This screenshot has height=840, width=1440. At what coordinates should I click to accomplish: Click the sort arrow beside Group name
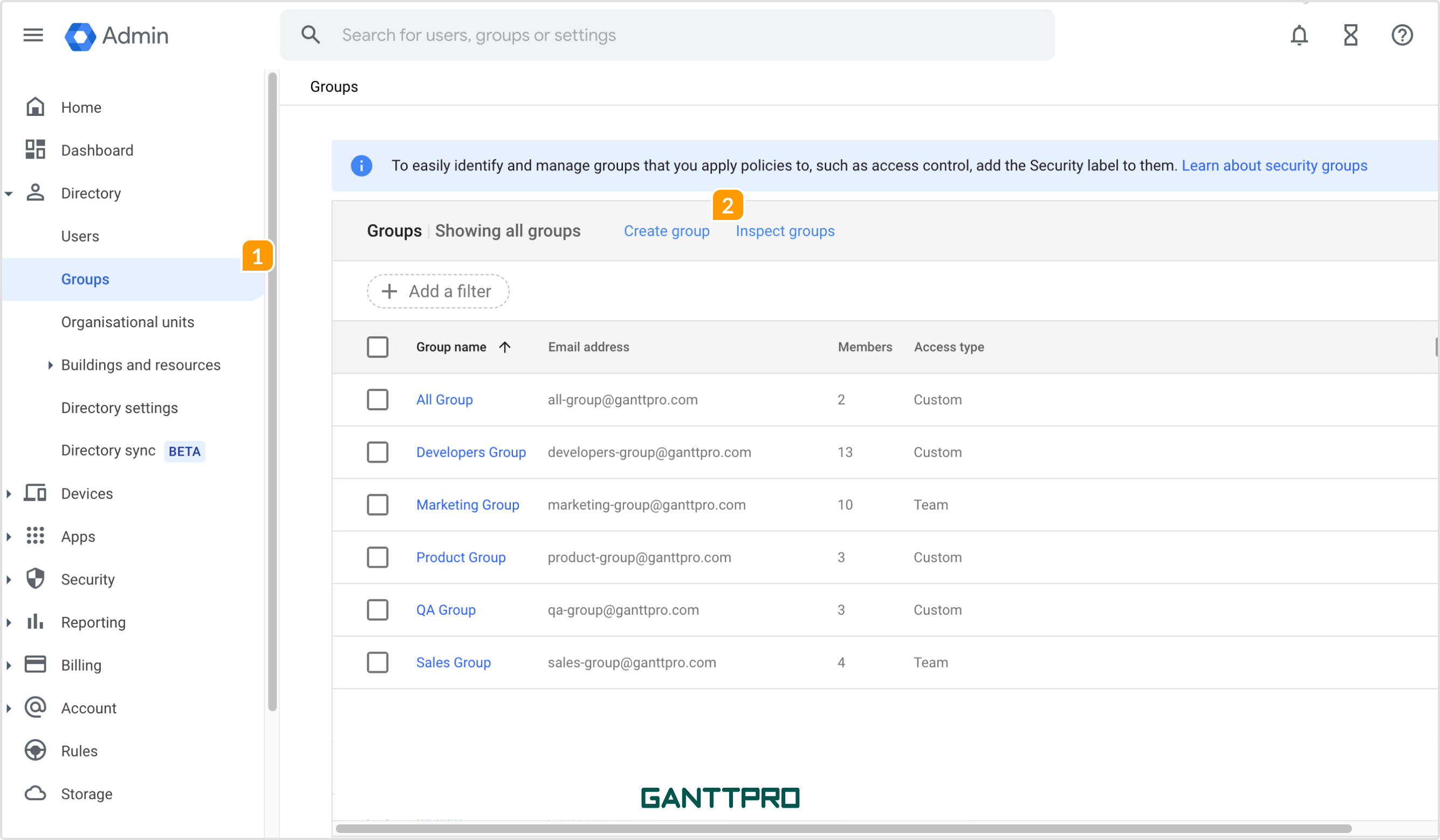click(505, 347)
